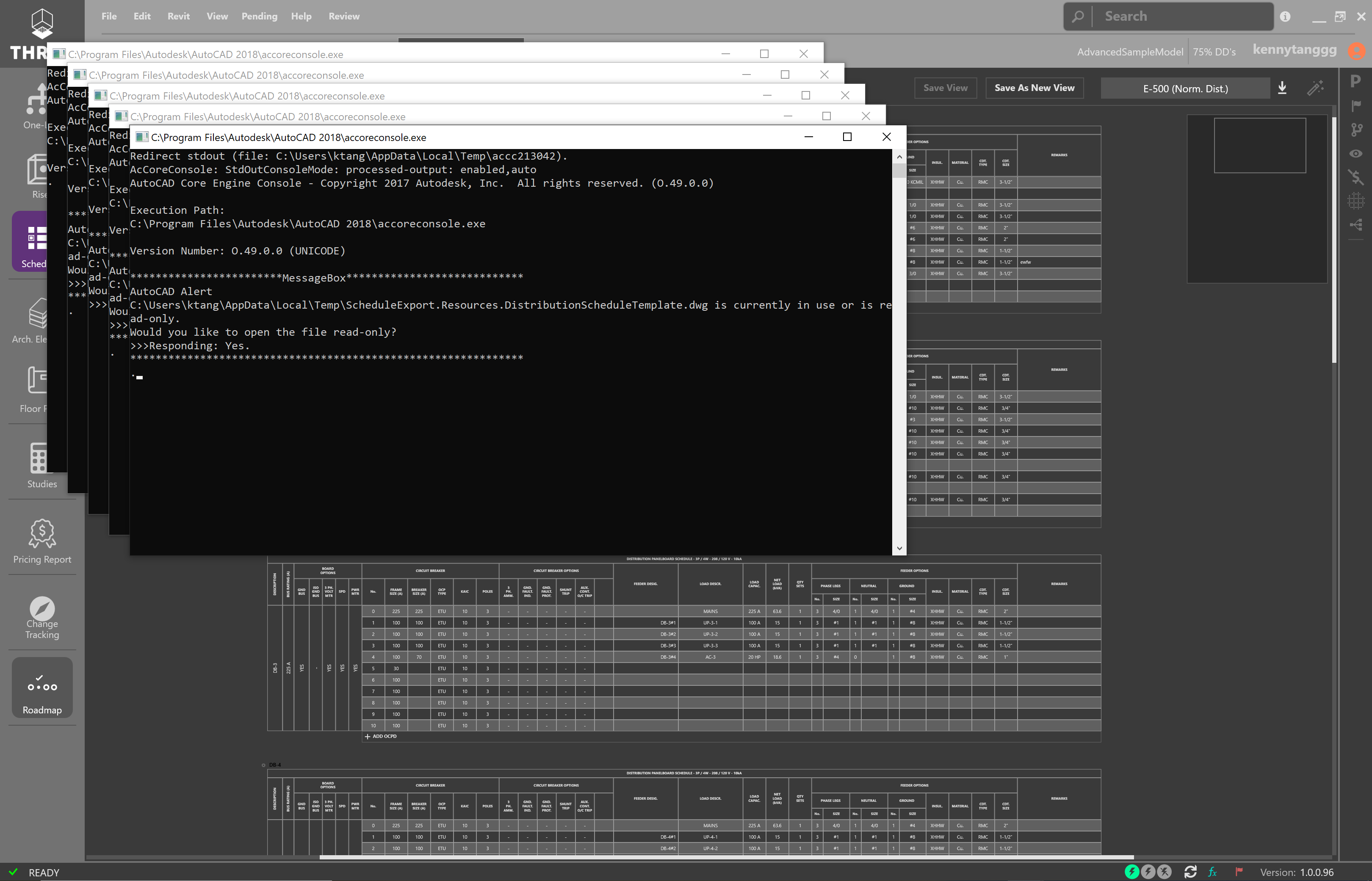Select the gray lightning bolt mode
This screenshot has width=1372, height=881.
pos(1148,871)
